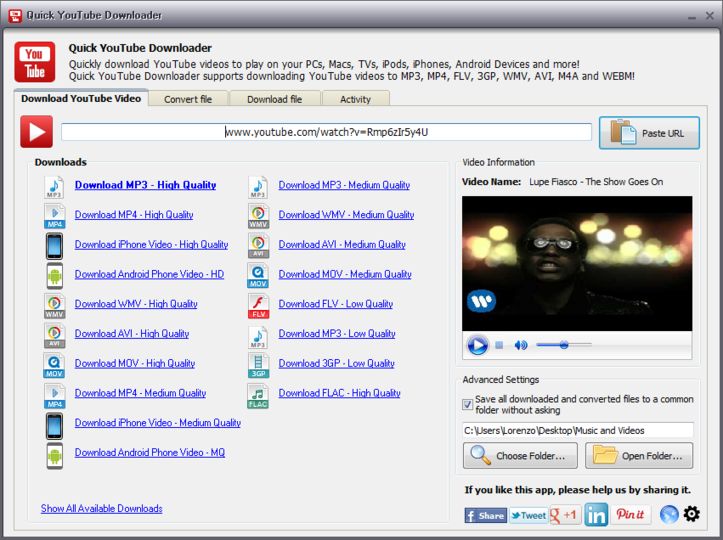
Task: Click the Facebook Share button
Action: [x=486, y=515]
